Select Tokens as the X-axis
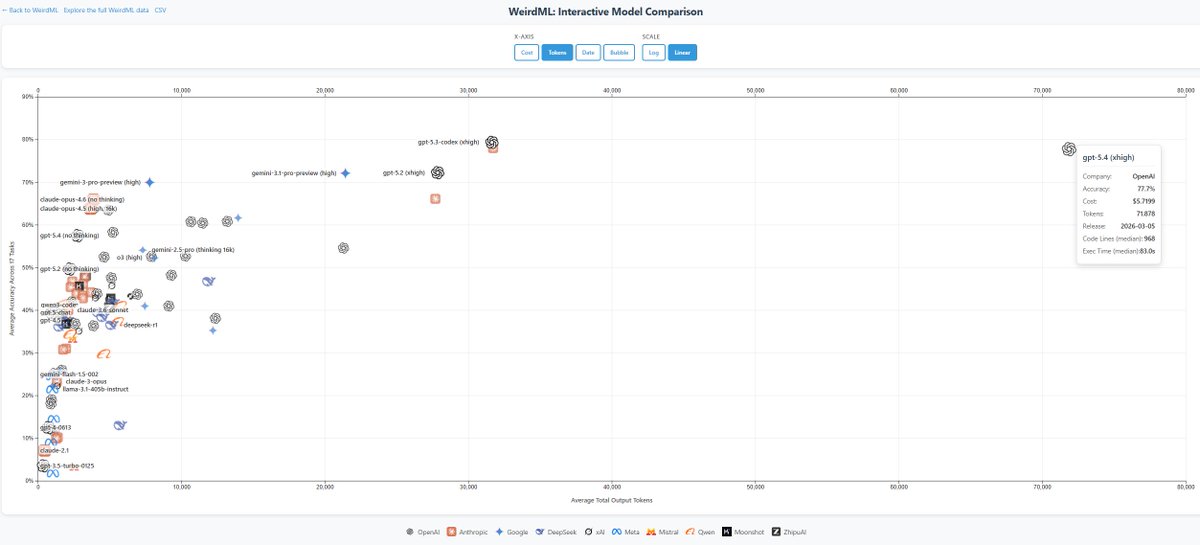Image resolution: width=1200 pixels, height=545 pixels. coord(557,52)
